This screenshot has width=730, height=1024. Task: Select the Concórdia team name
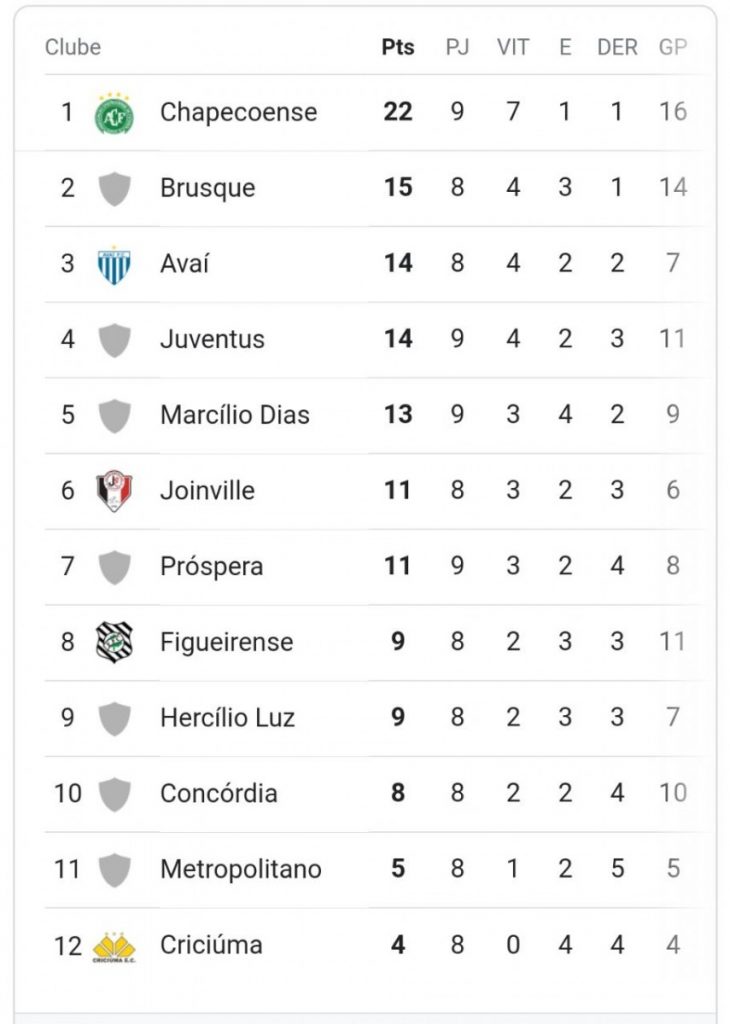219,793
